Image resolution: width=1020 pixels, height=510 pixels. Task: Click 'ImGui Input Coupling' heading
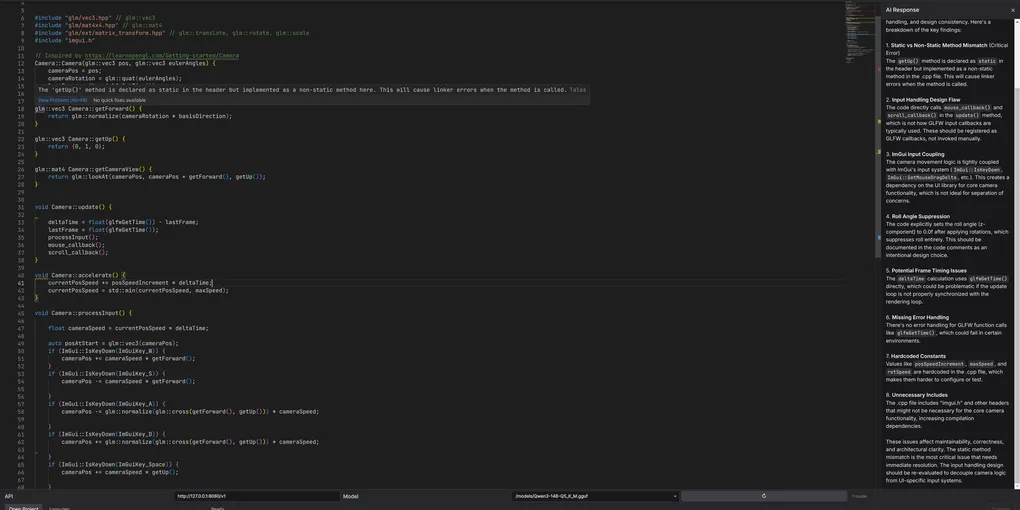point(918,154)
